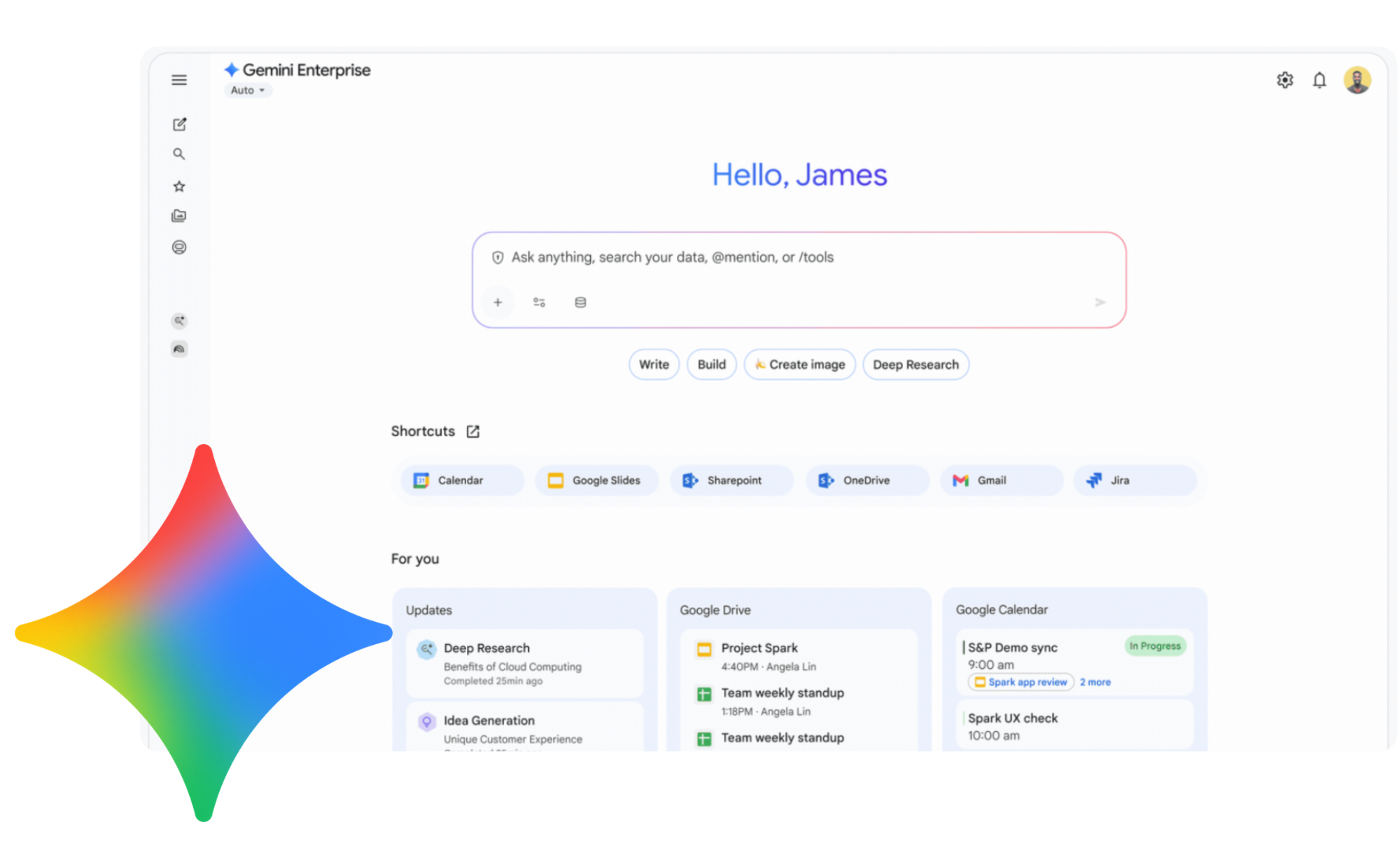This screenshot has width=1400, height=841.
Task: Click the Idea Generation lightbulb icon
Action: point(426,721)
